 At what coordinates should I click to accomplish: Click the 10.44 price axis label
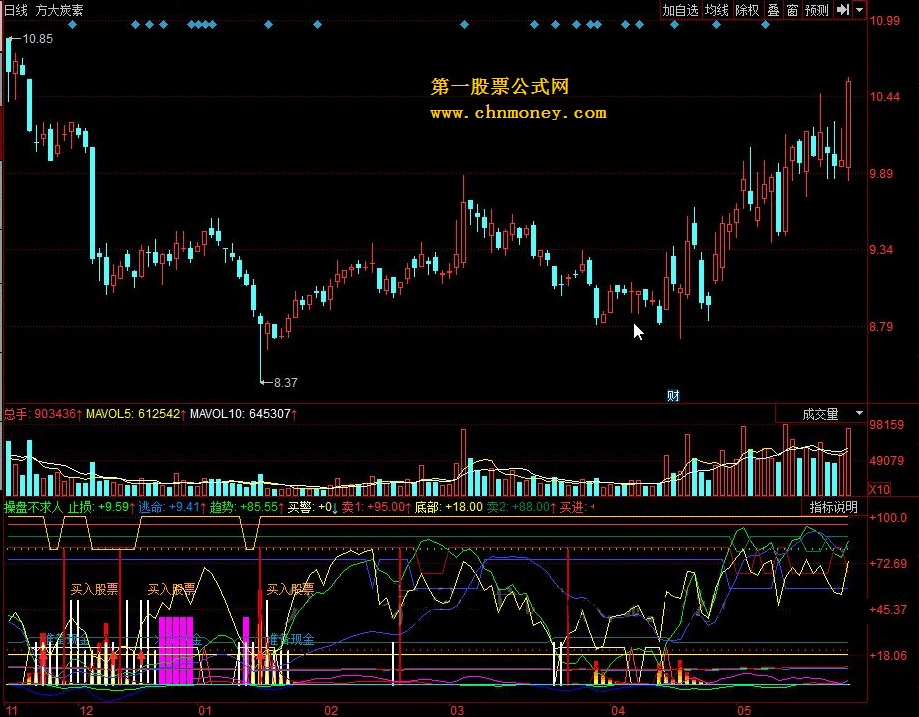884,97
